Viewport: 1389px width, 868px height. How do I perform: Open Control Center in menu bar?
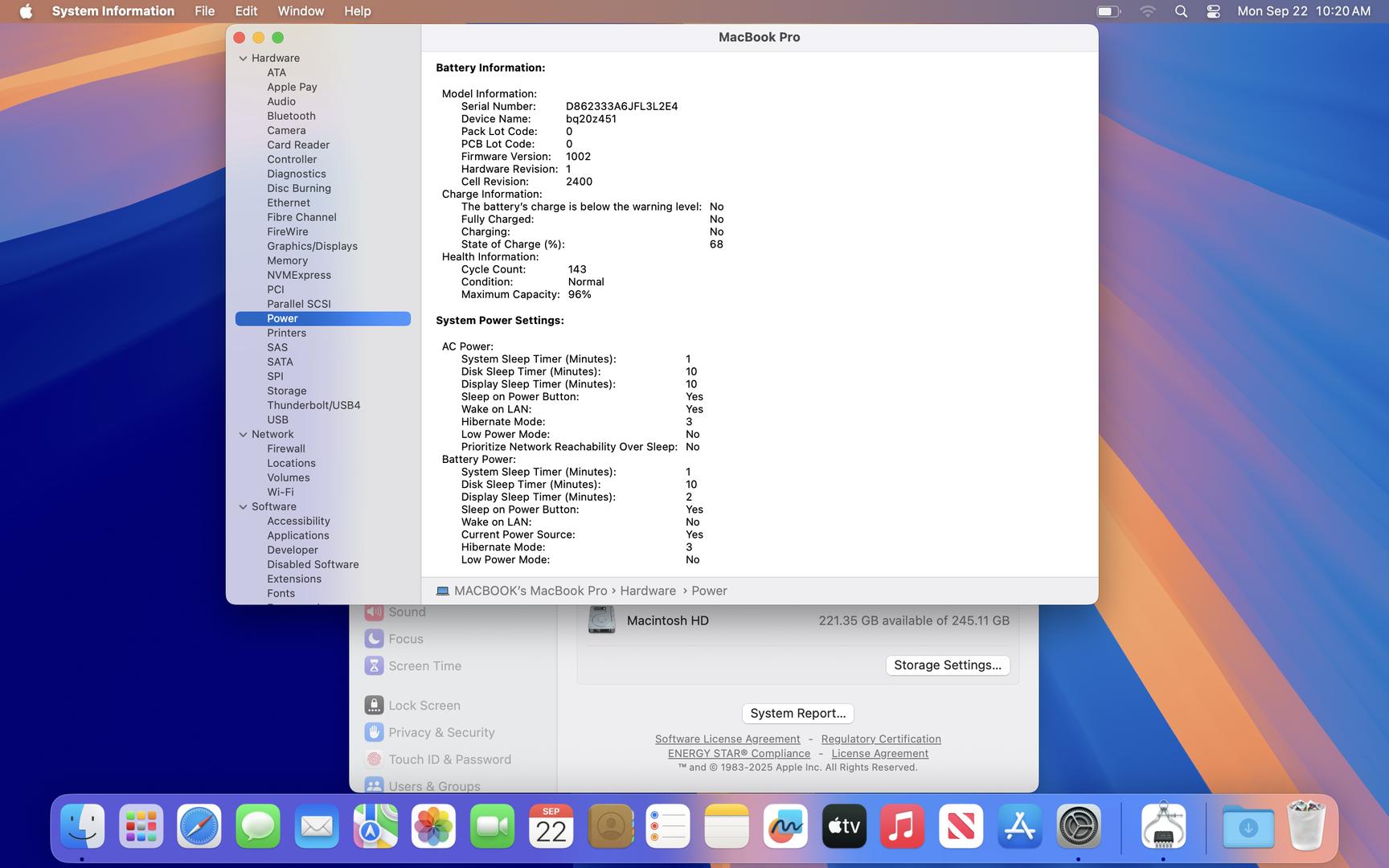click(x=1213, y=11)
